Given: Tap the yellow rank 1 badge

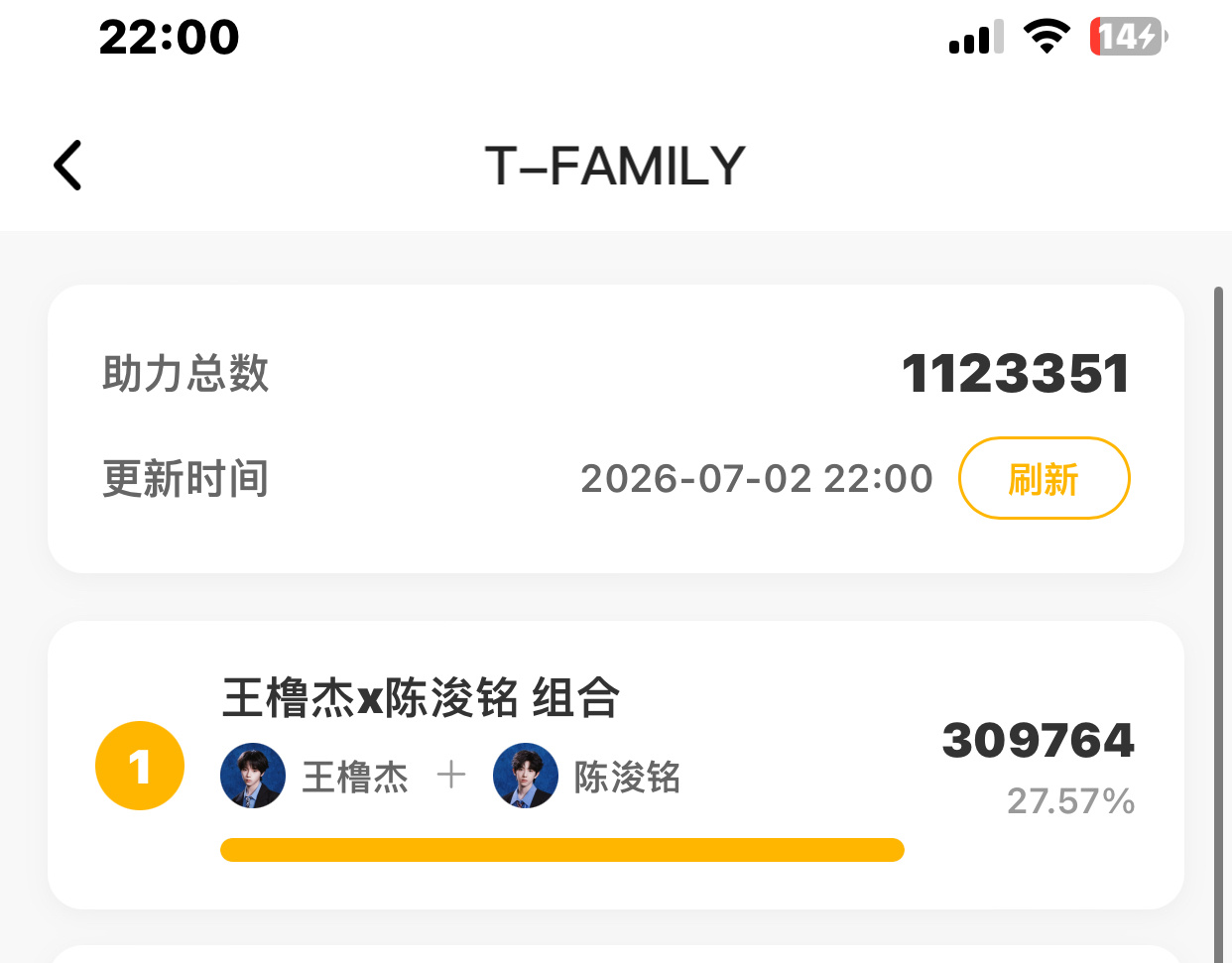Looking at the screenshot, I should pos(140,766).
